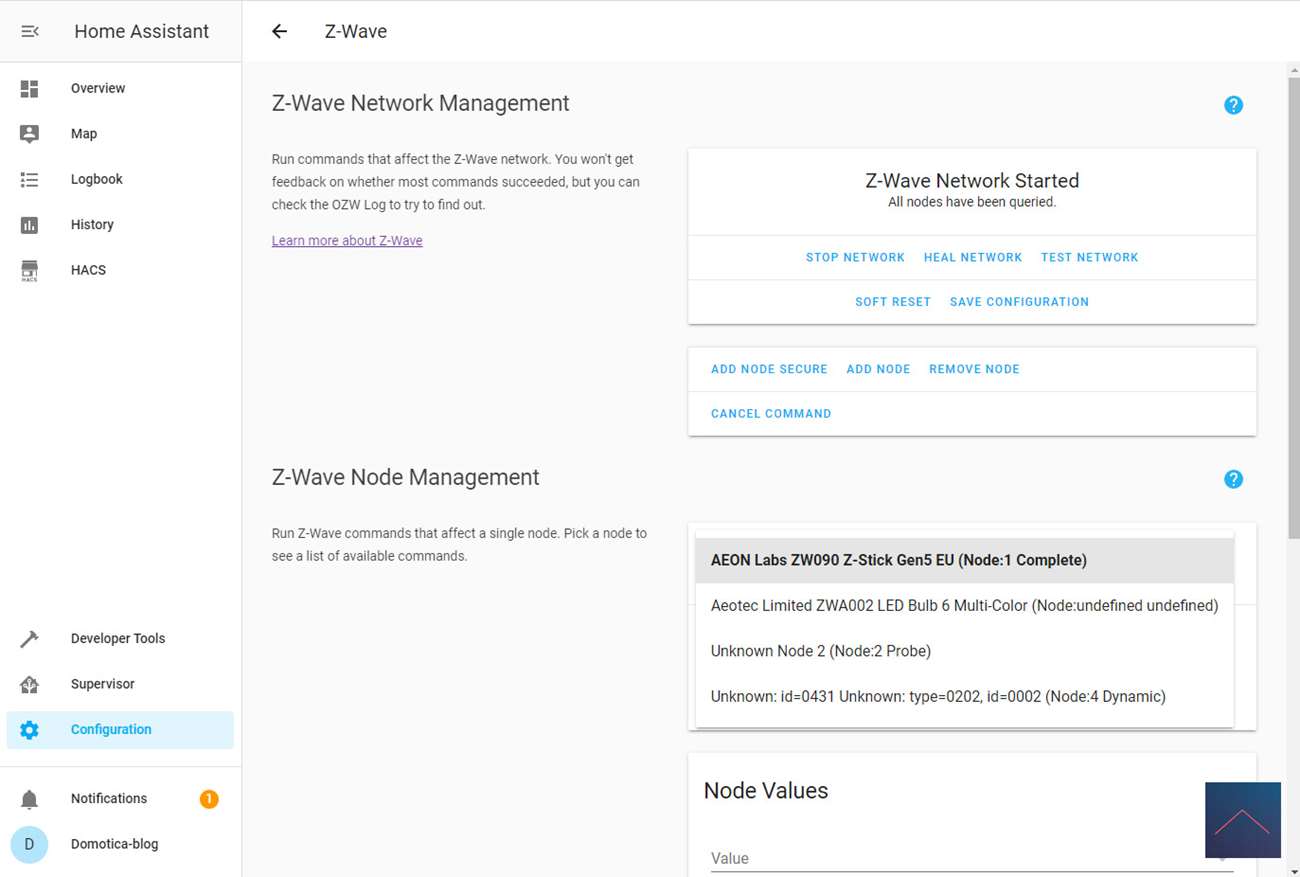Click the Notifications bell icon
Viewport: 1300px width, 877px height.
coord(29,799)
